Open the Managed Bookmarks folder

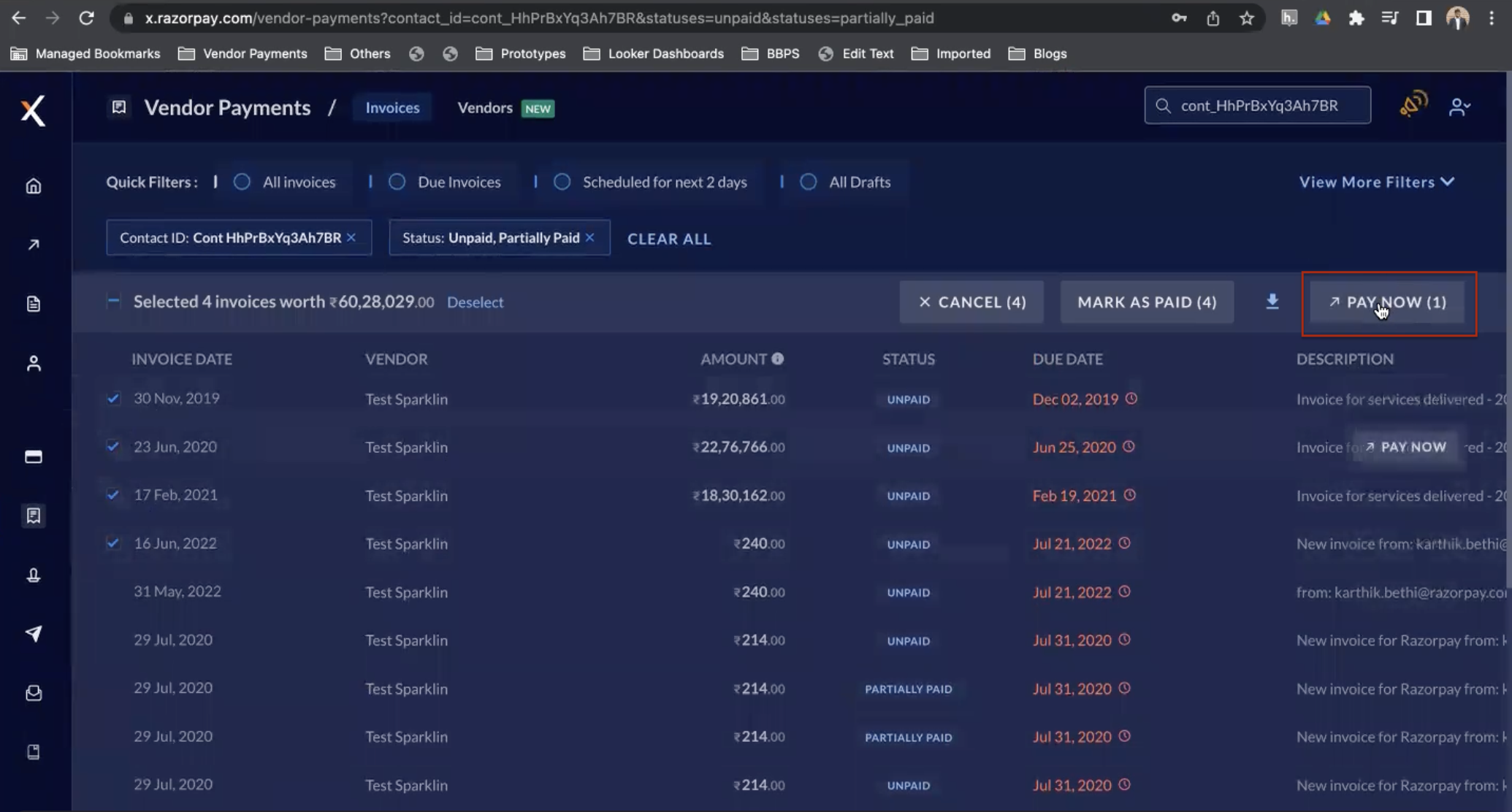pyautogui.click(x=85, y=53)
